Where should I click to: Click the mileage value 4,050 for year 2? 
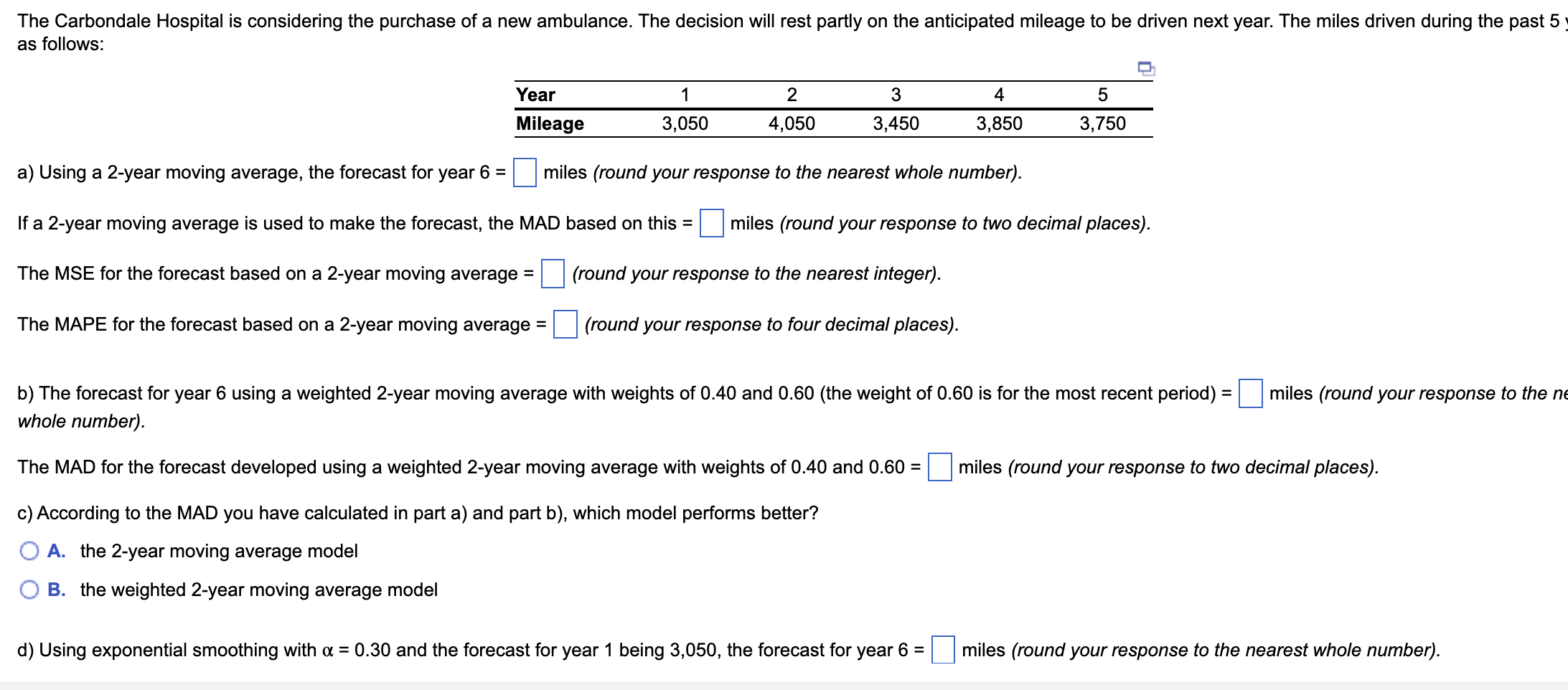(792, 123)
